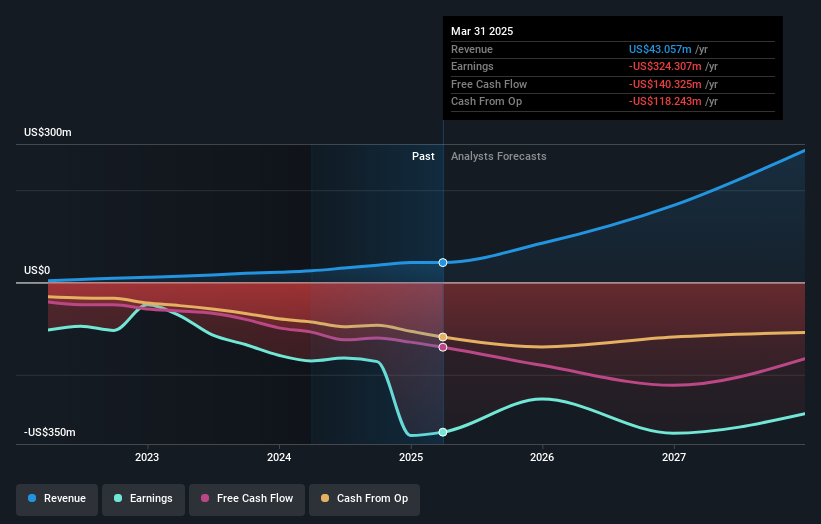Toggle the Cash From Op legend button
The image size is (821, 524).
click(x=364, y=499)
